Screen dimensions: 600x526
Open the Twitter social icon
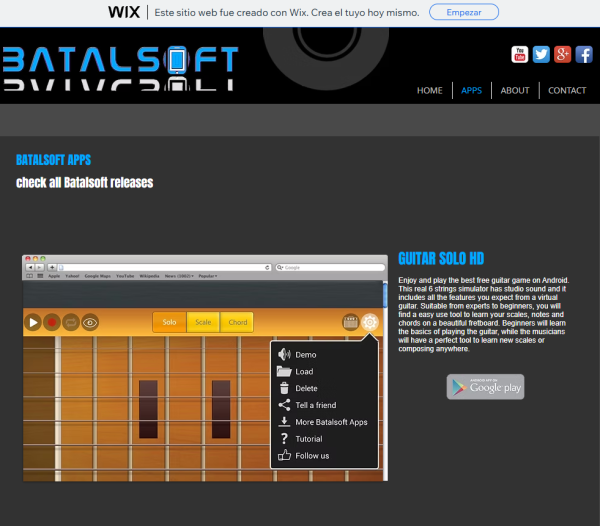(x=541, y=54)
